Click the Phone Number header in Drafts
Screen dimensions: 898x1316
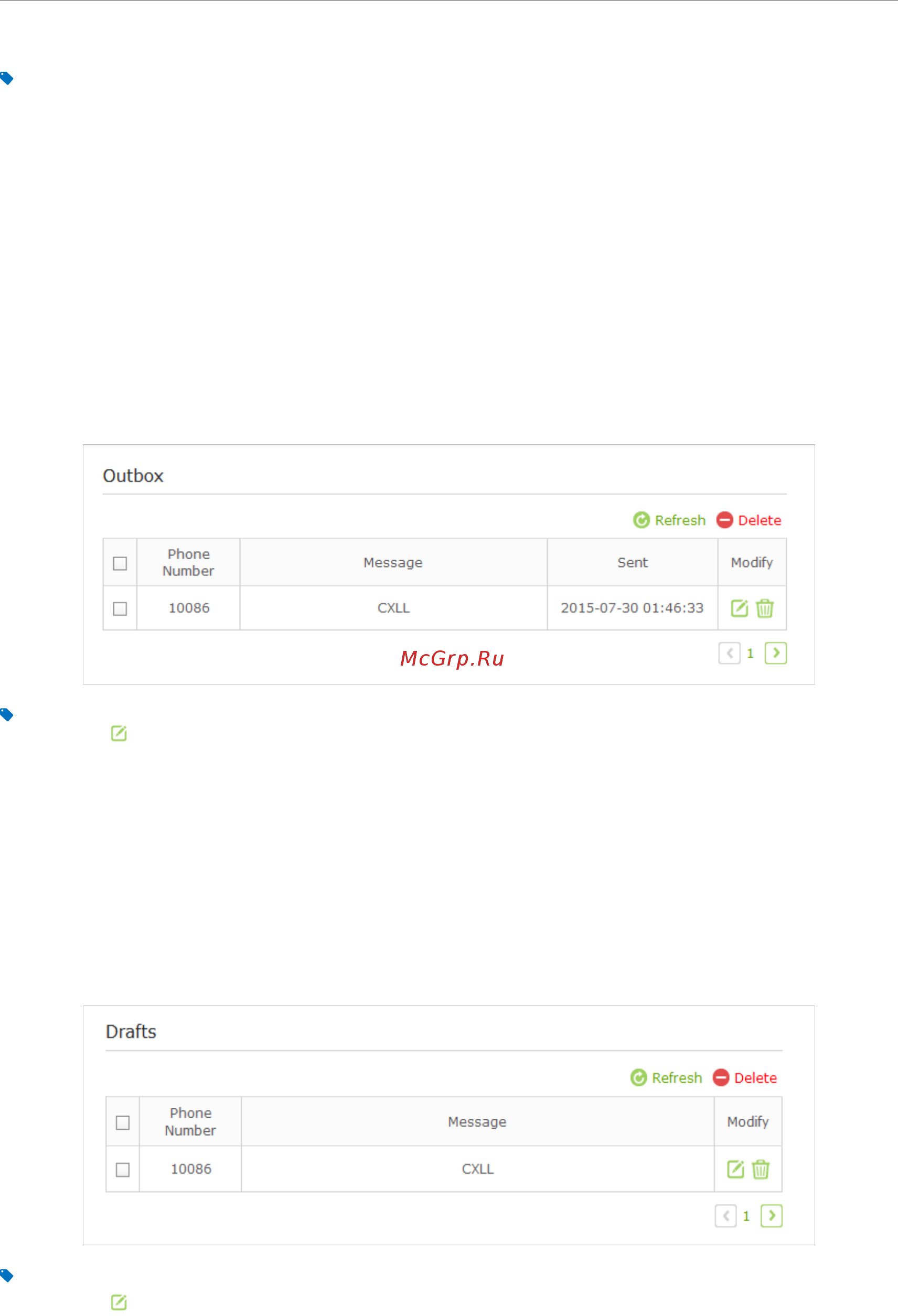(191, 1122)
